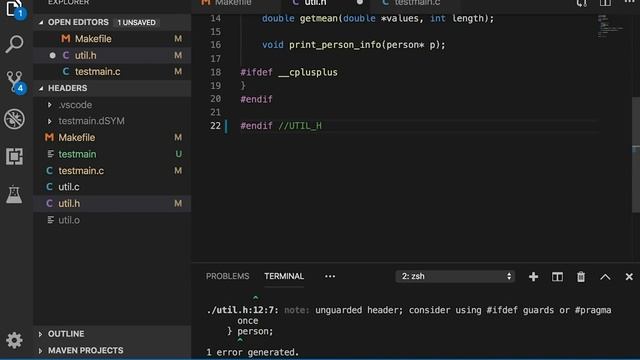Viewport: 640px width, 360px height.
Task: Switch to the PROBLEMS tab
Action: click(227, 276)
